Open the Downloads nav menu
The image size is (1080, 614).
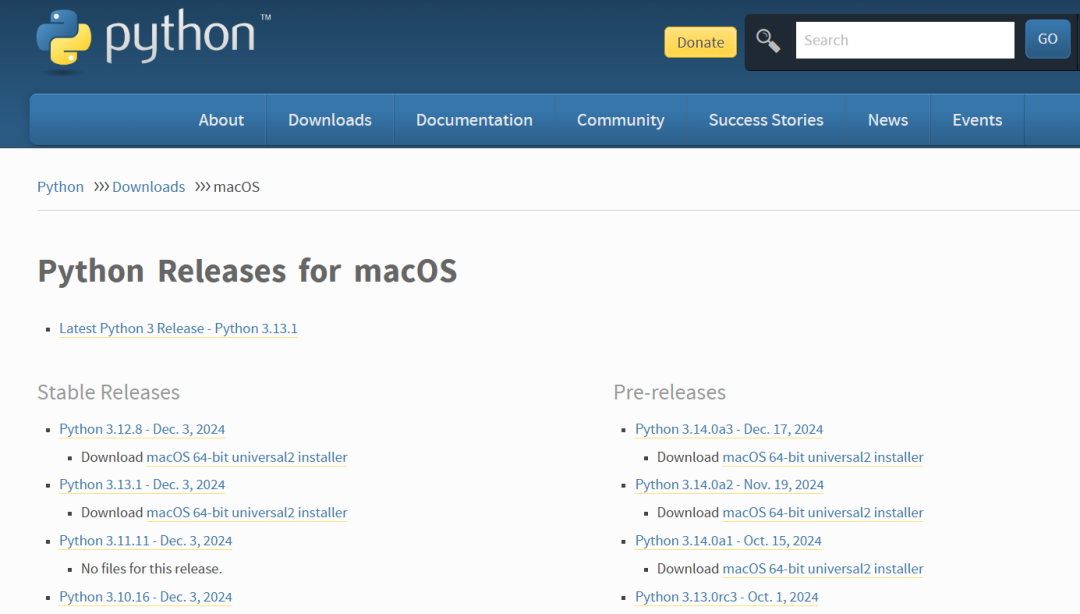point(330,120)
